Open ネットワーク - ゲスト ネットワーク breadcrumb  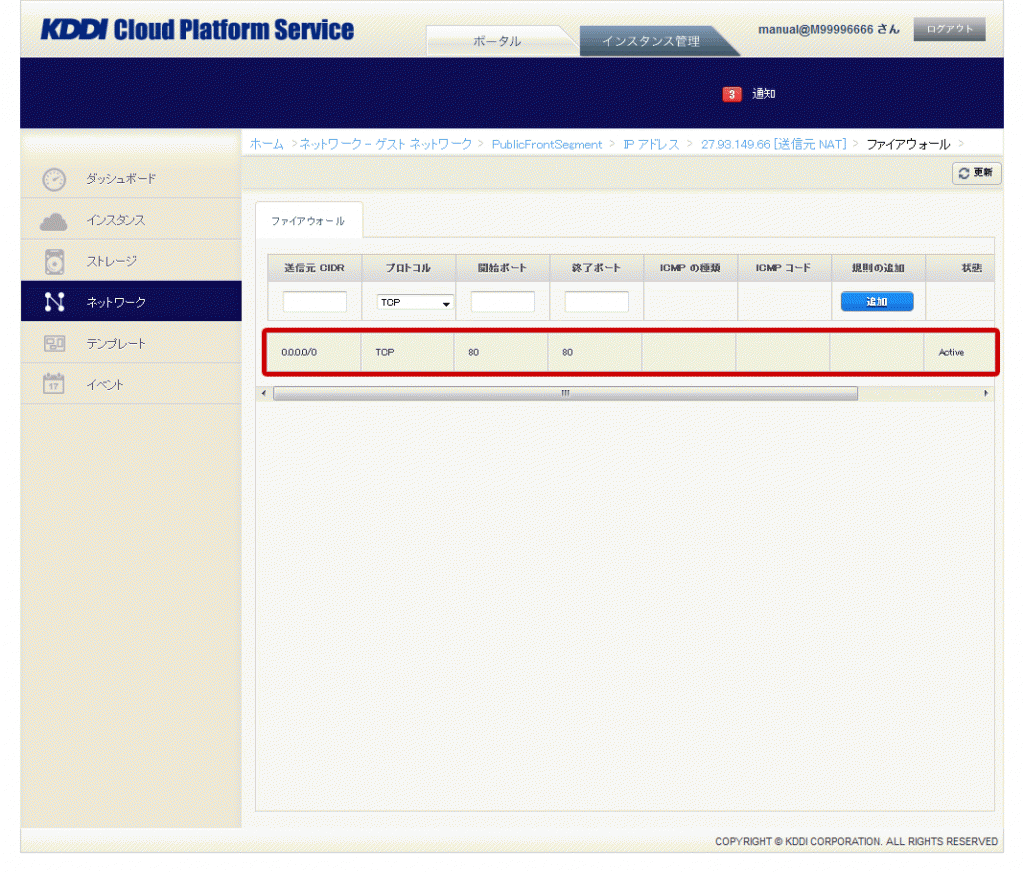click(x=386, y=144)
